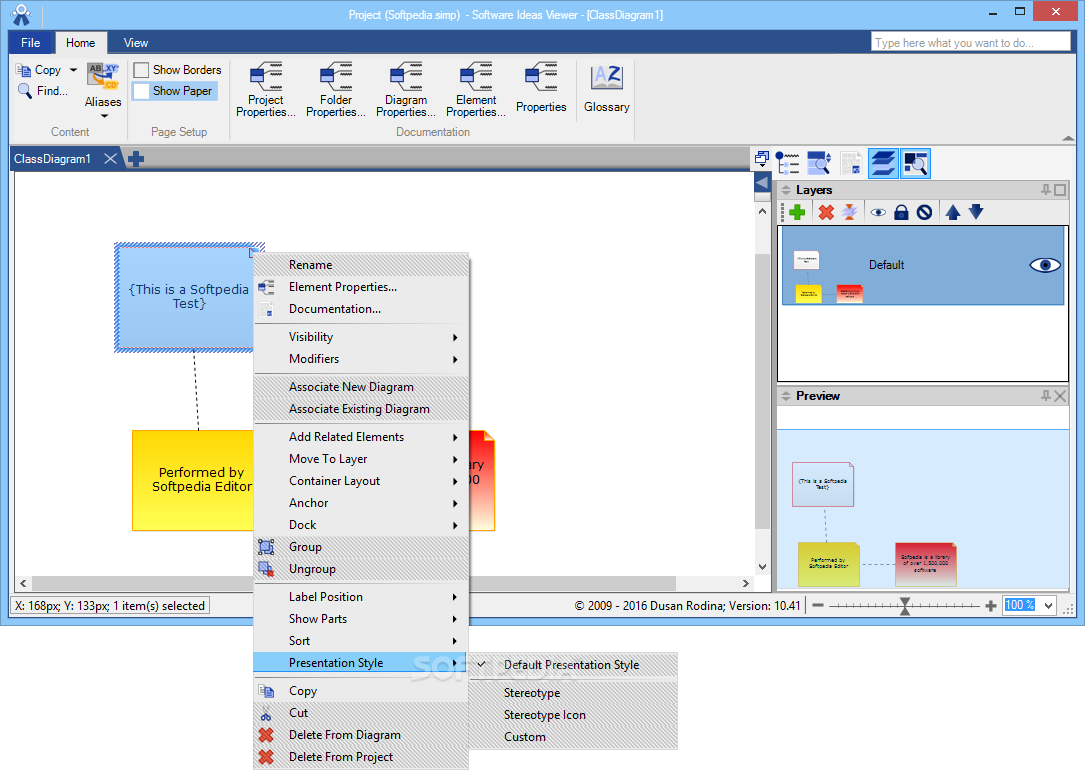
Task: Zoom out with the minus icon
Action: [x=818, y=605]
